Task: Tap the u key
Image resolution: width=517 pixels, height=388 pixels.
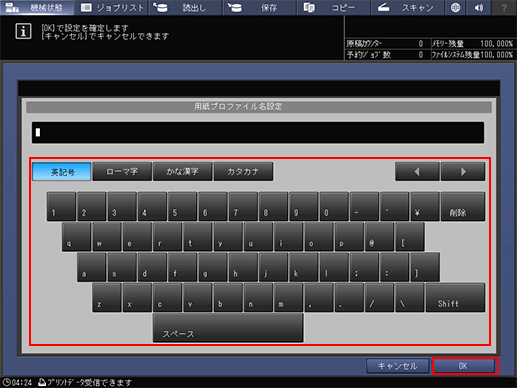Action: click(x=258, y=237)
